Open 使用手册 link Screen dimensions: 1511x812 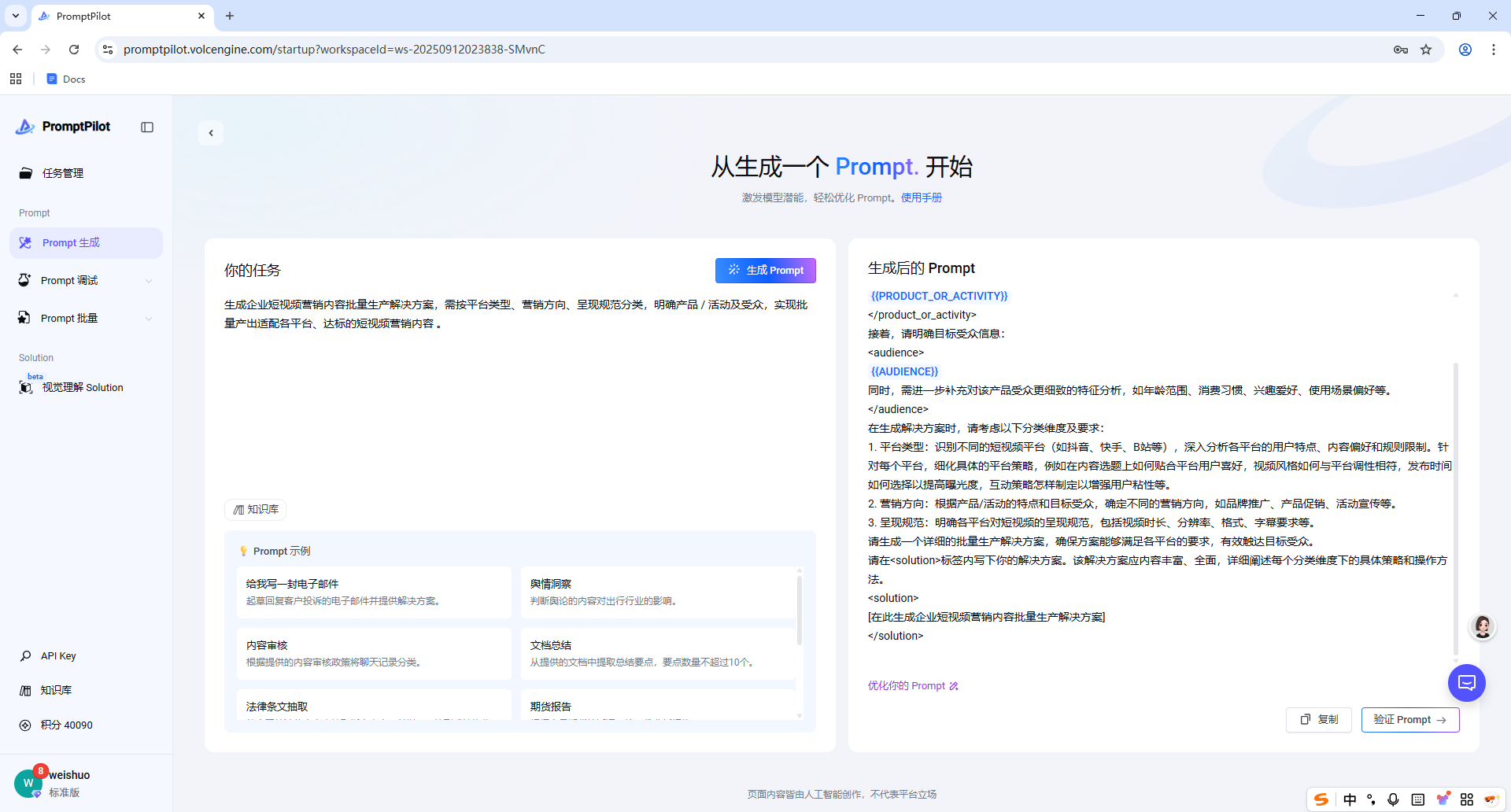[921, 198]
